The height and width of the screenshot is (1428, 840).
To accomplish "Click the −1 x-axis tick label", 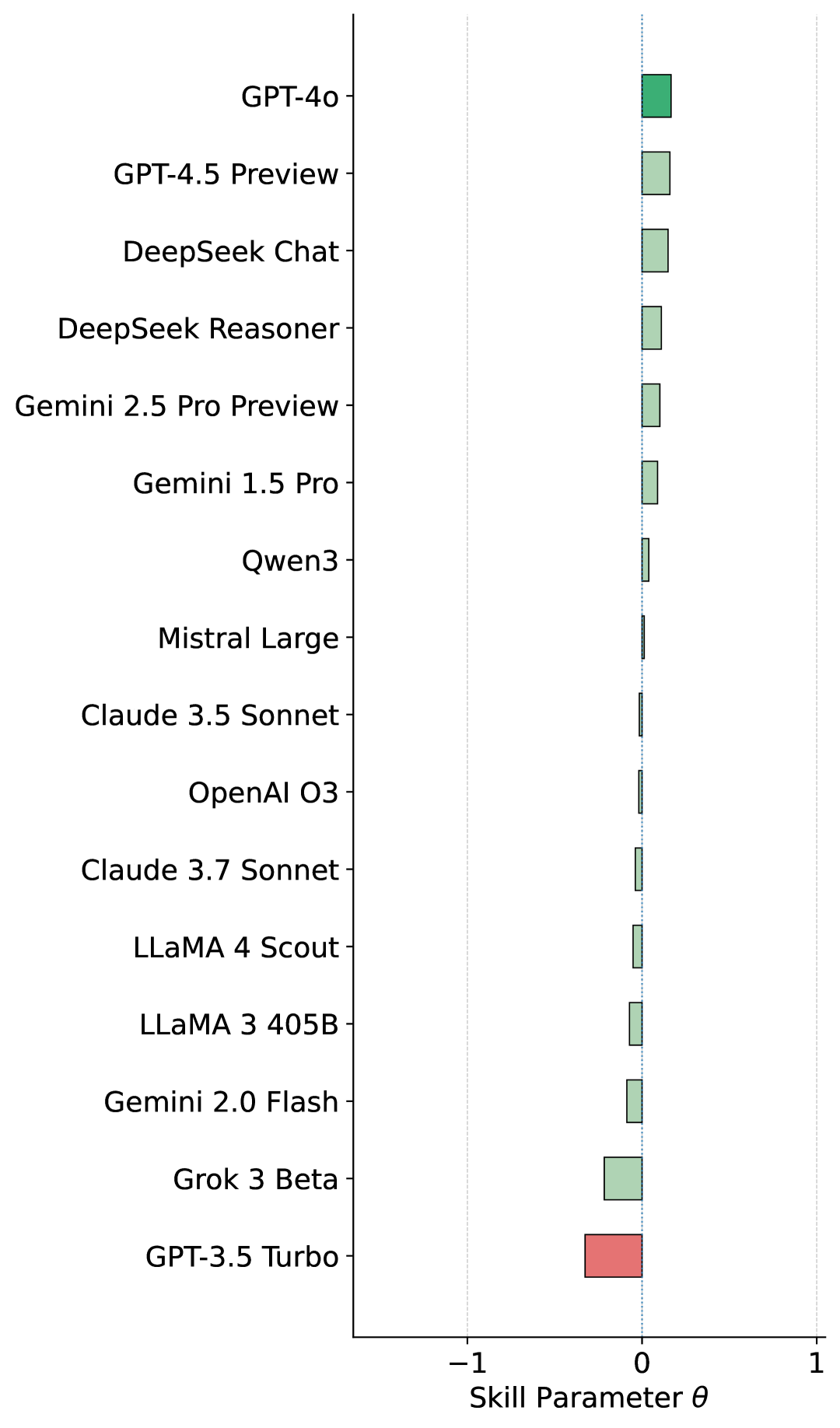I will (x=467, y=1363).
